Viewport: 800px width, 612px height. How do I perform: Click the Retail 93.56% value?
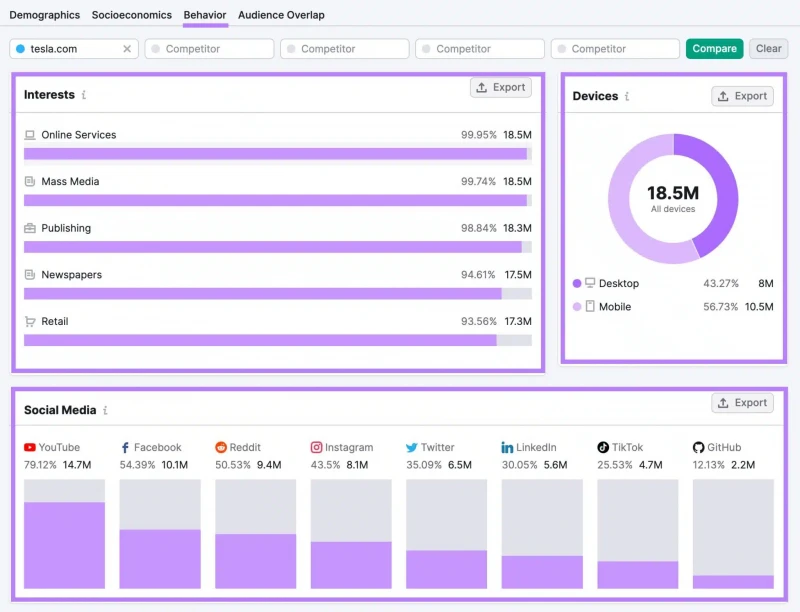coord(479,321)
